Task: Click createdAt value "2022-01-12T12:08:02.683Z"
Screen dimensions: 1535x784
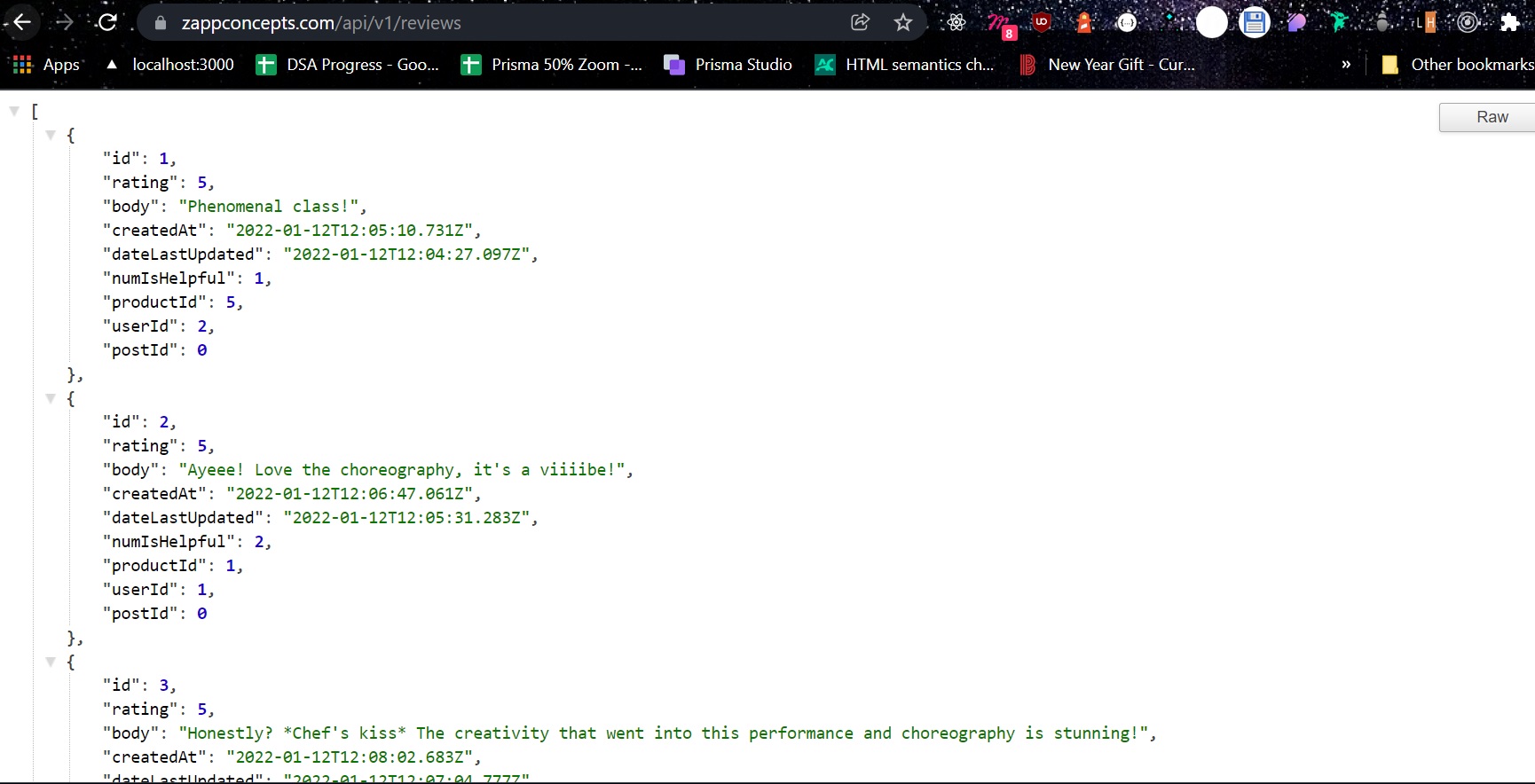Action: [350, 757]
